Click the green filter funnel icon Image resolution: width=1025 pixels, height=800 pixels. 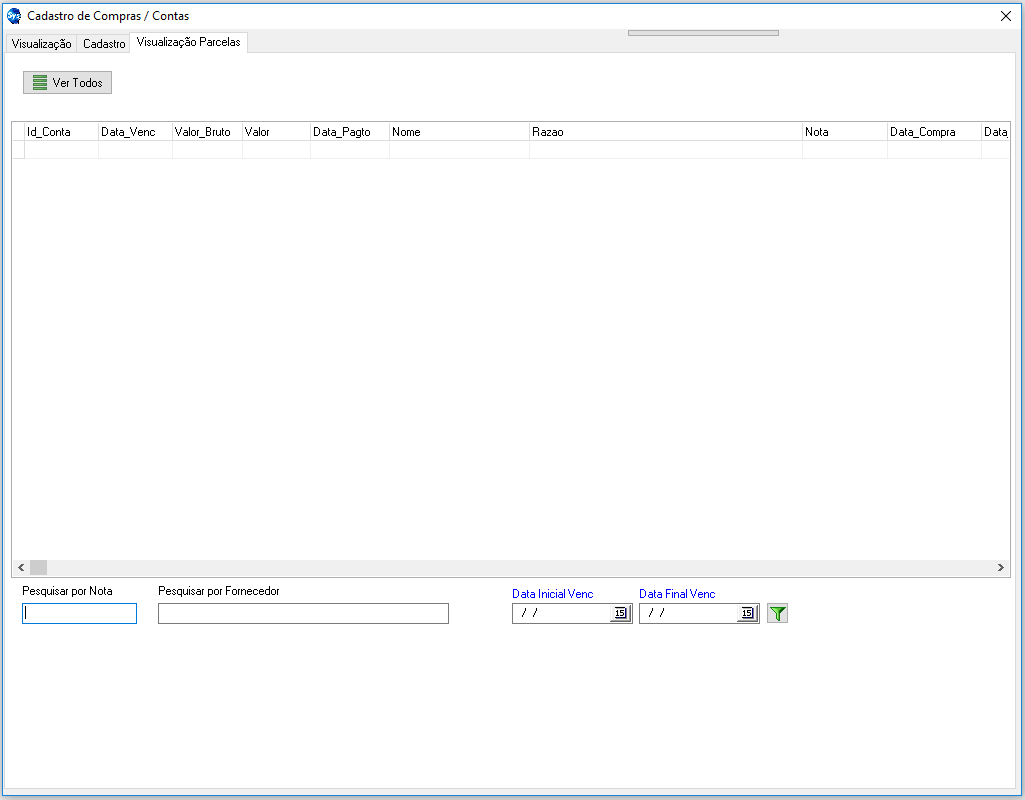click(x=778, y=614)
